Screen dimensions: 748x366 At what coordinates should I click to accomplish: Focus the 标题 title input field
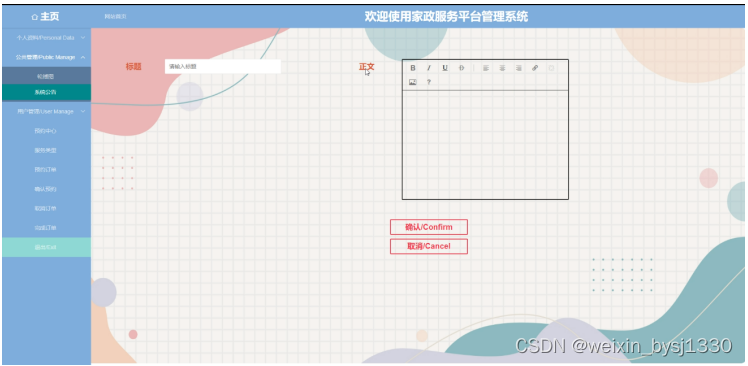click(223, 66)
